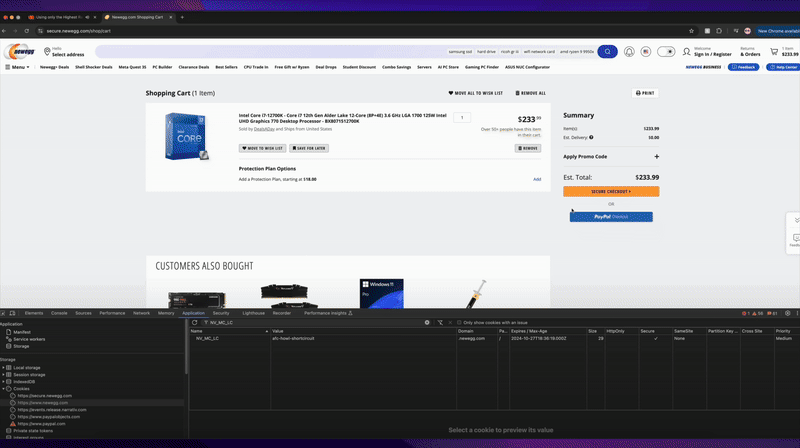Click the Secure Checkout button
Screen dimensions: 800x448
[611, 191]
